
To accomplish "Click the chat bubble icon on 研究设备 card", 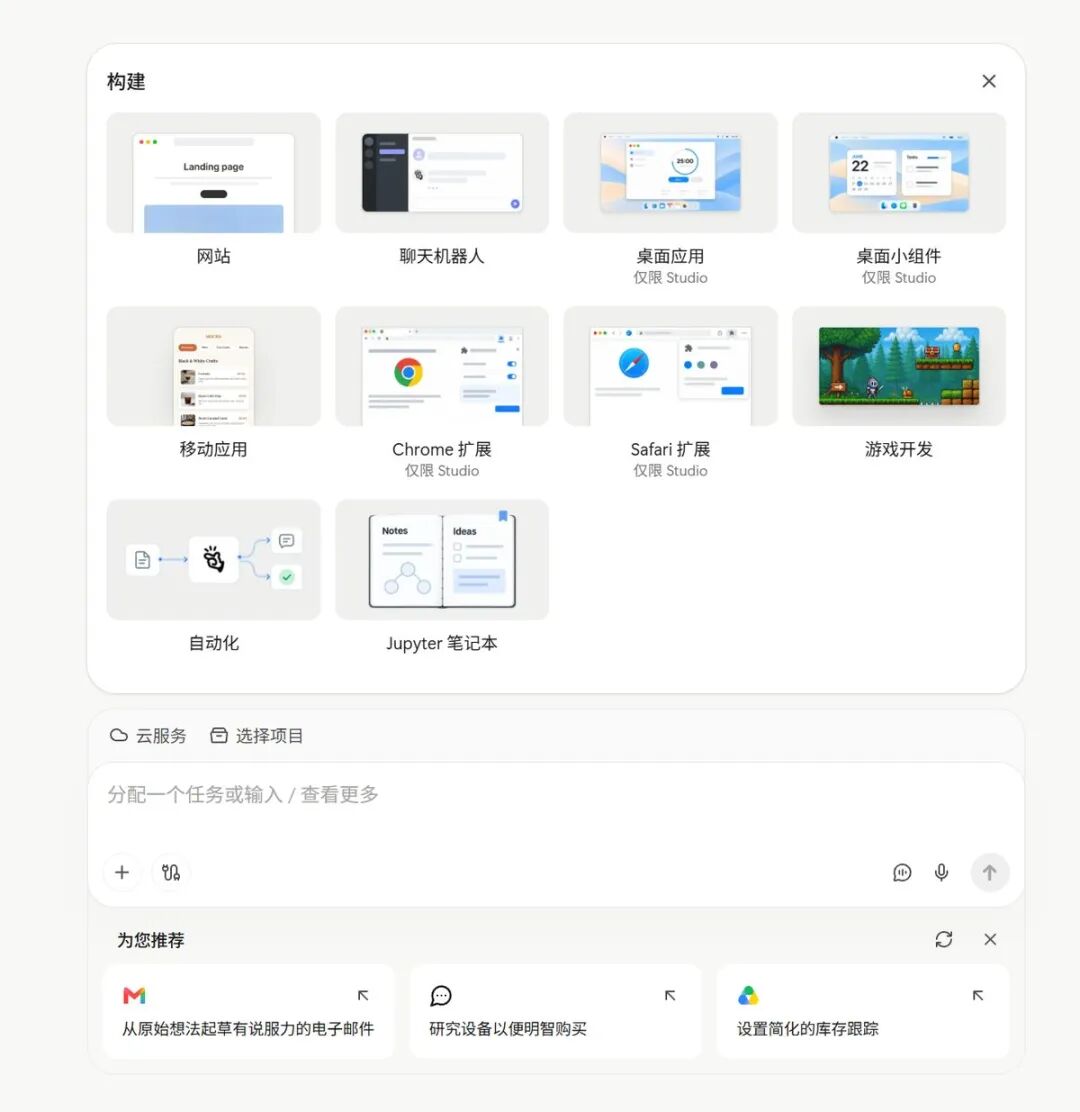I will (x=441, y=996).
